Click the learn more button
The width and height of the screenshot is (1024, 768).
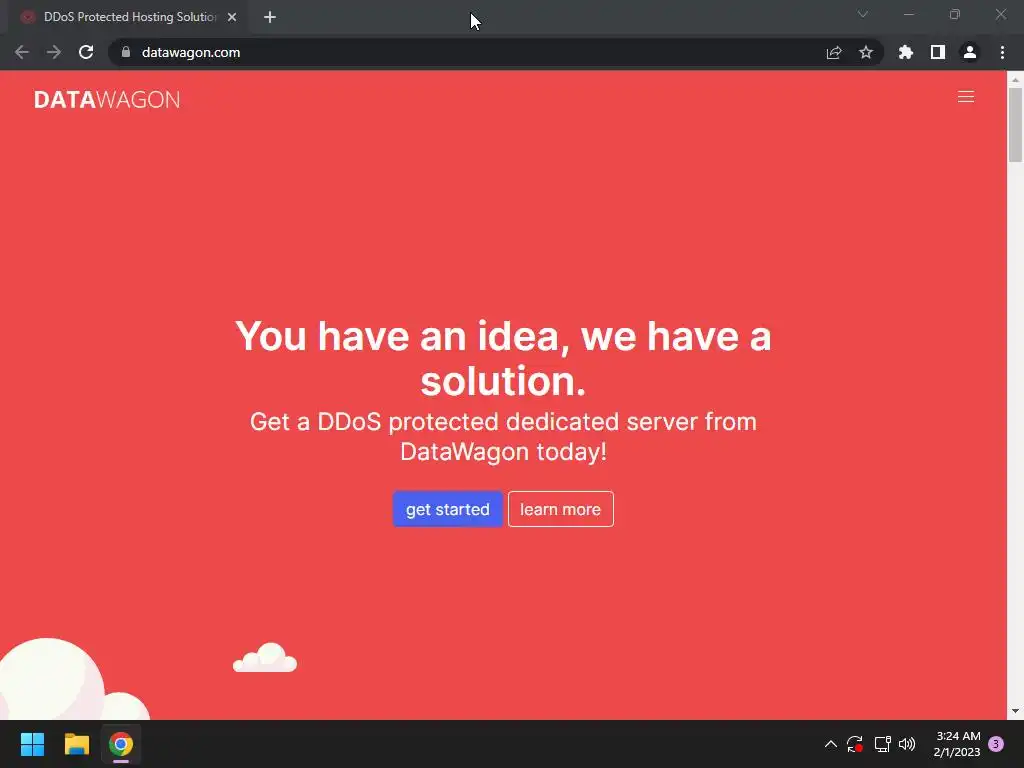click(560, 509)
